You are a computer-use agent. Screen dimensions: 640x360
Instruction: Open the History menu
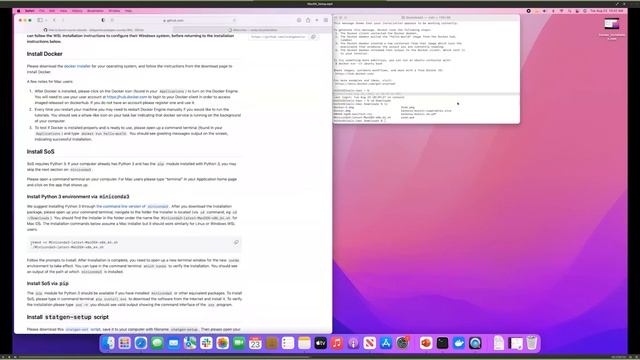pyautogui.click(x=77, y=11)
